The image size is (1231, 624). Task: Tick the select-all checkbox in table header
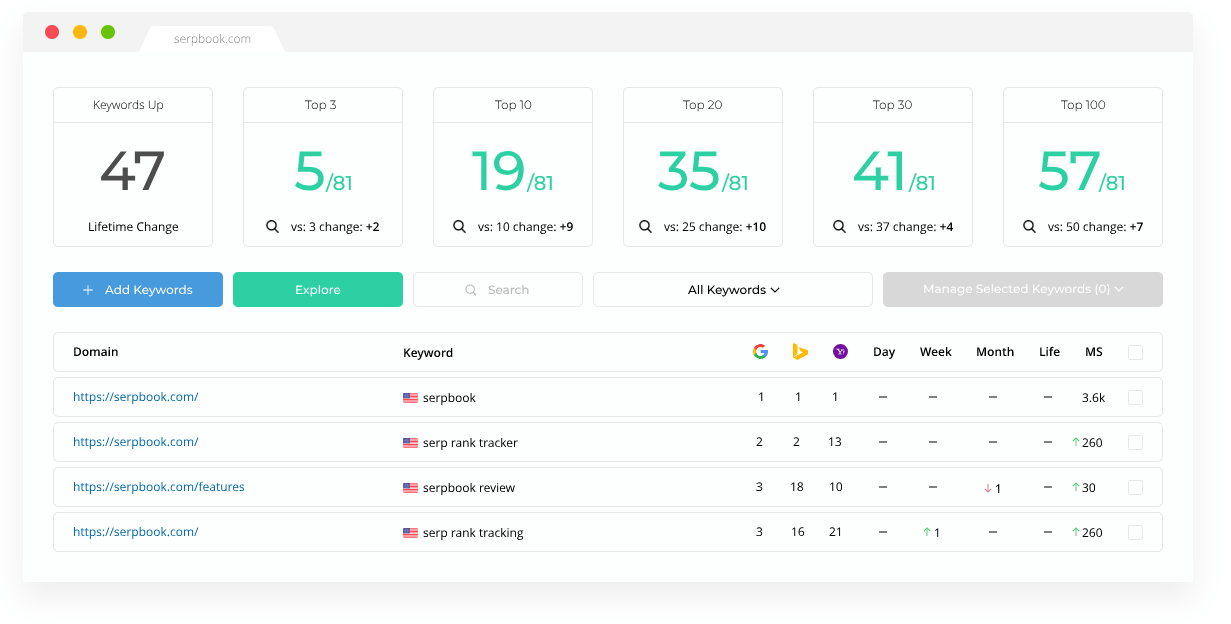pos(1135,352)
